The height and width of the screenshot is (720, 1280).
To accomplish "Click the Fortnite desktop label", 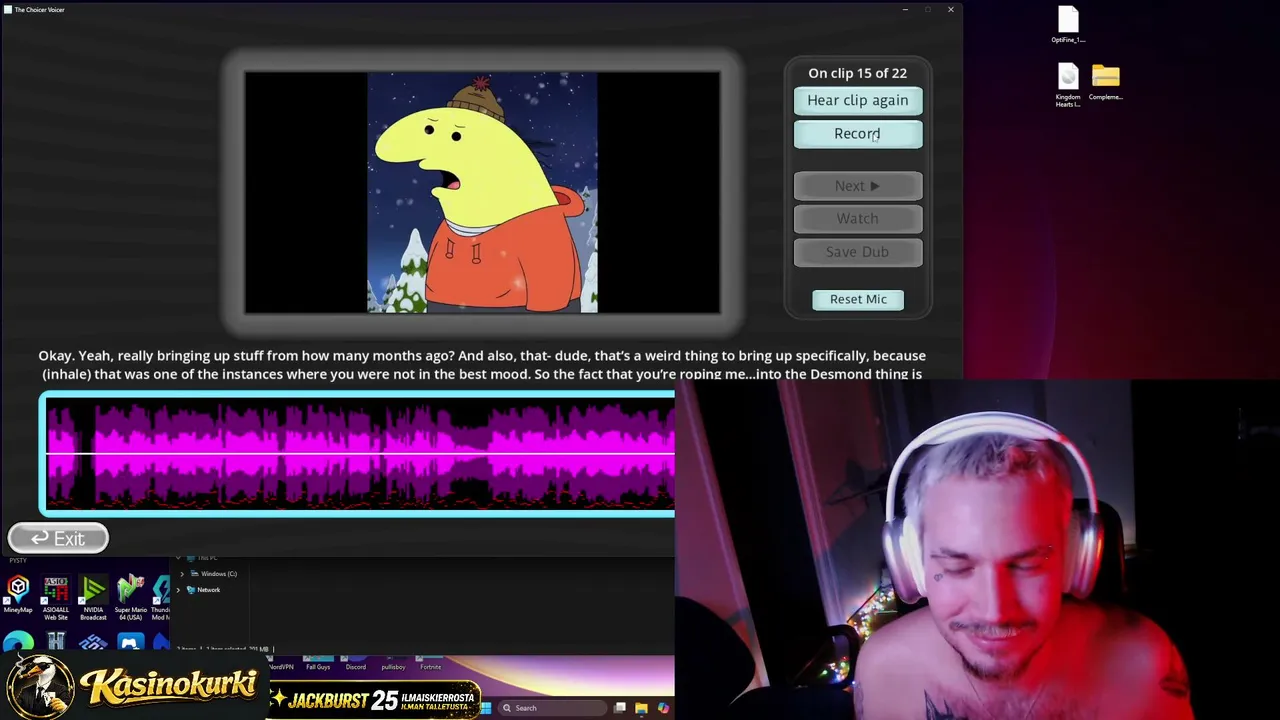I will coord(431,667).
